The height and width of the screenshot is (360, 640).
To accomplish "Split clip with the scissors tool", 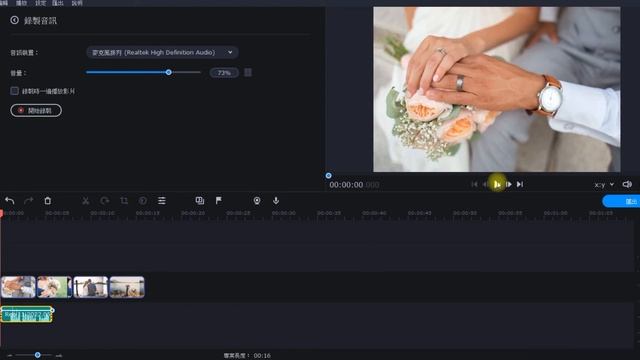I will pyautogui.click(x=85, y=200).
